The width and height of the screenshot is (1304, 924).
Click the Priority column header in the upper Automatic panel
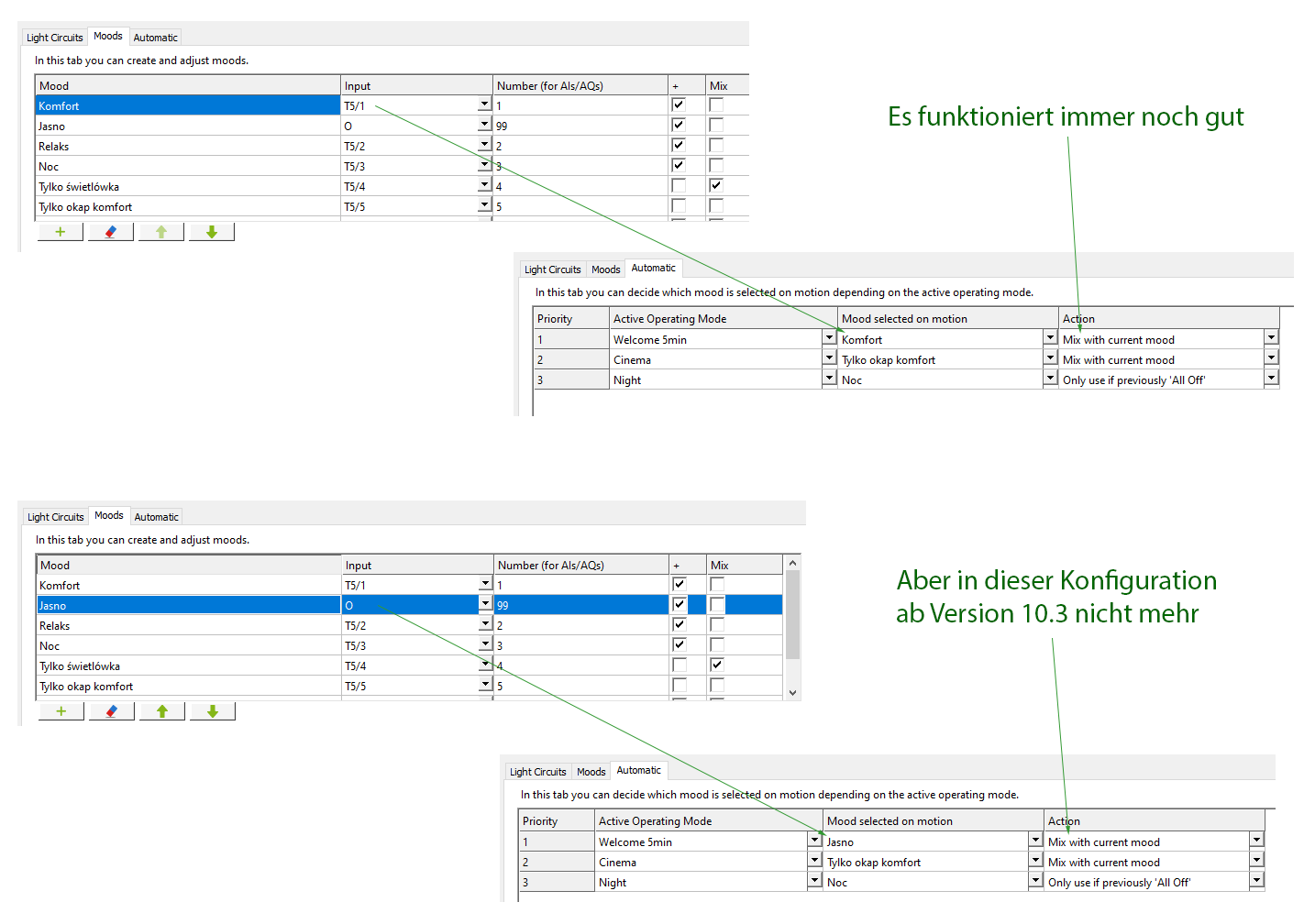(x=571, y=318)
